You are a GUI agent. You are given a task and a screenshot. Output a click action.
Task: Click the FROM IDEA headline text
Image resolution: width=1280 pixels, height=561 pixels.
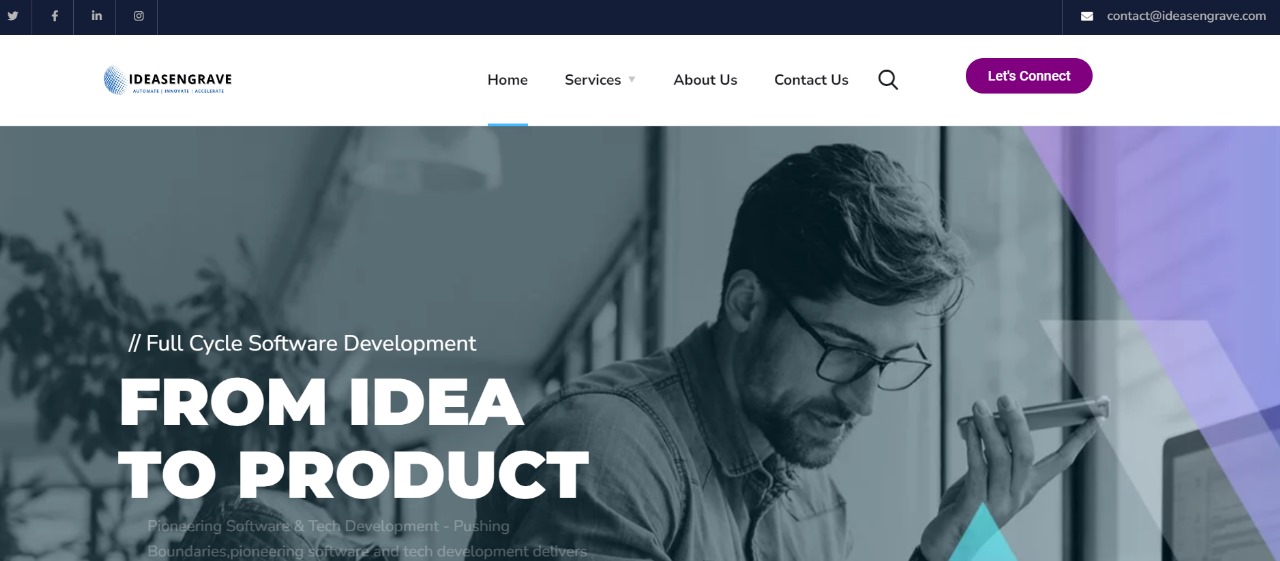(x=321, y=403)
